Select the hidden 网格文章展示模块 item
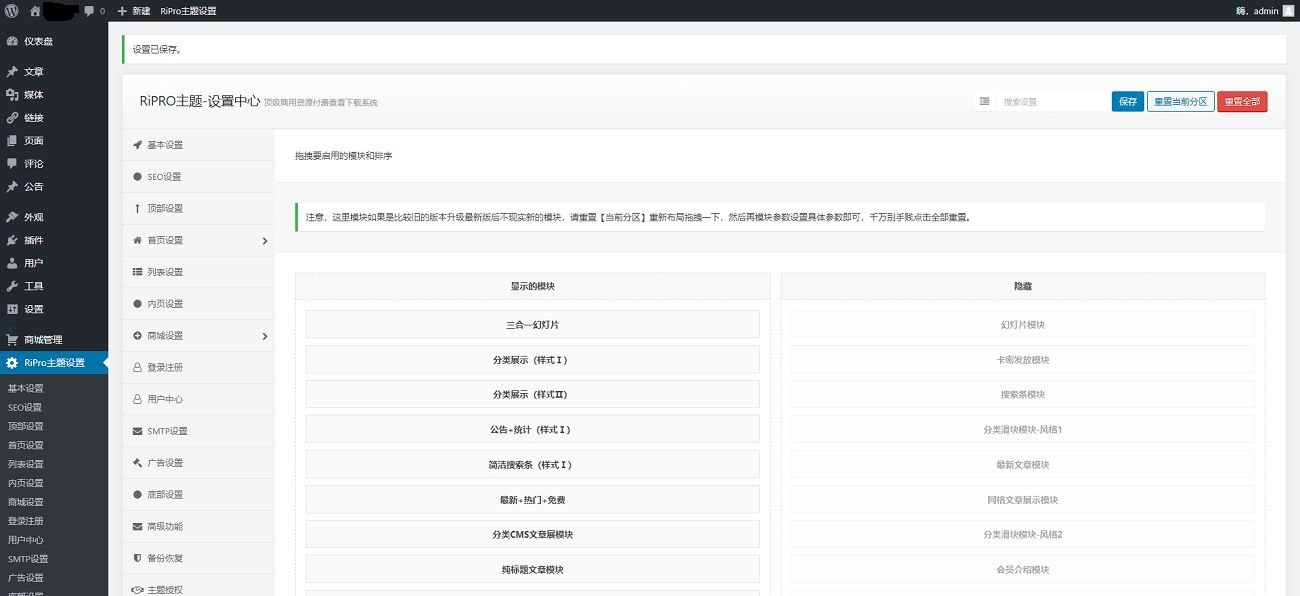1300x596 pixels. (1023, 499)
